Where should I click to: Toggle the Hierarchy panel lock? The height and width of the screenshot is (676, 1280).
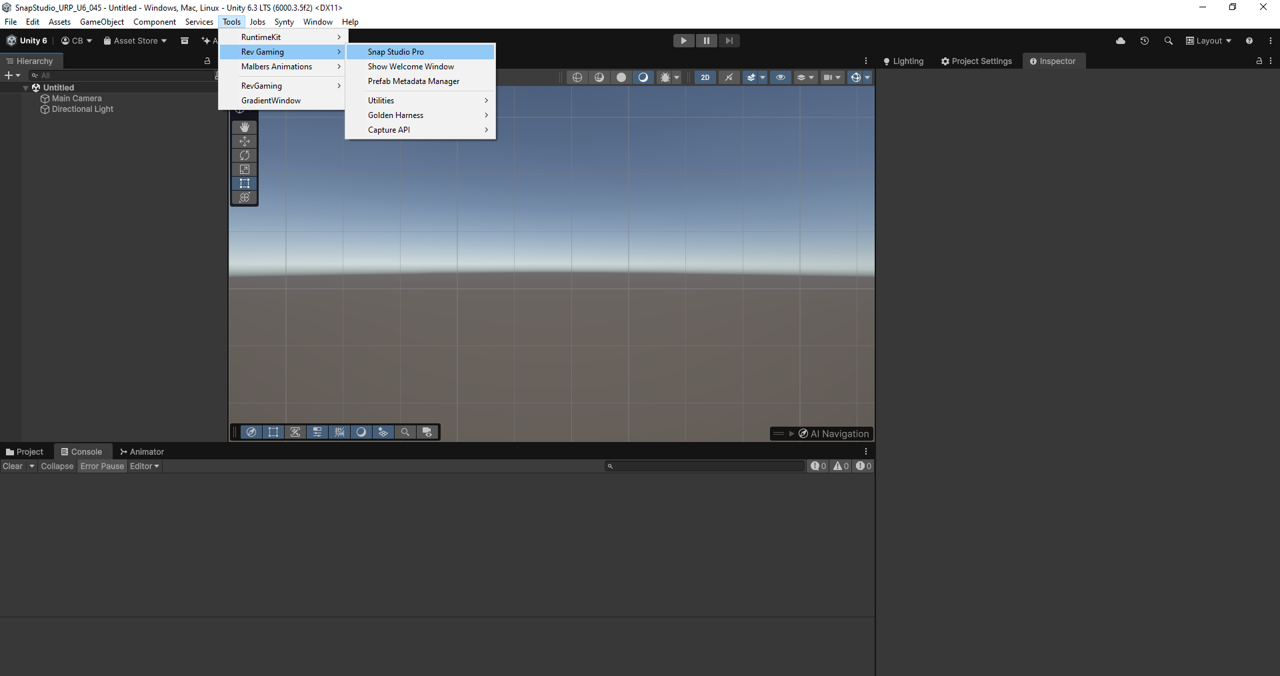[207, 61]
